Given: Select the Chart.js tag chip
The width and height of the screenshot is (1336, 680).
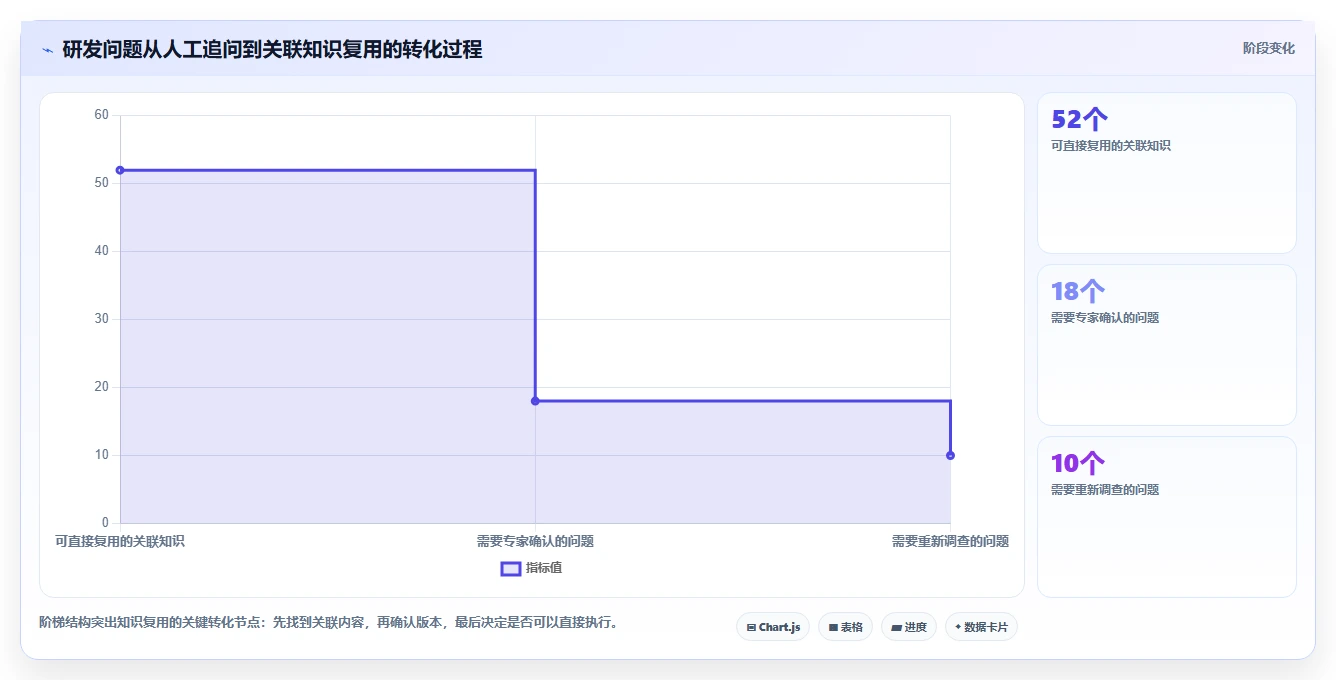Looking at the screenshot, I should click(773, 627).
